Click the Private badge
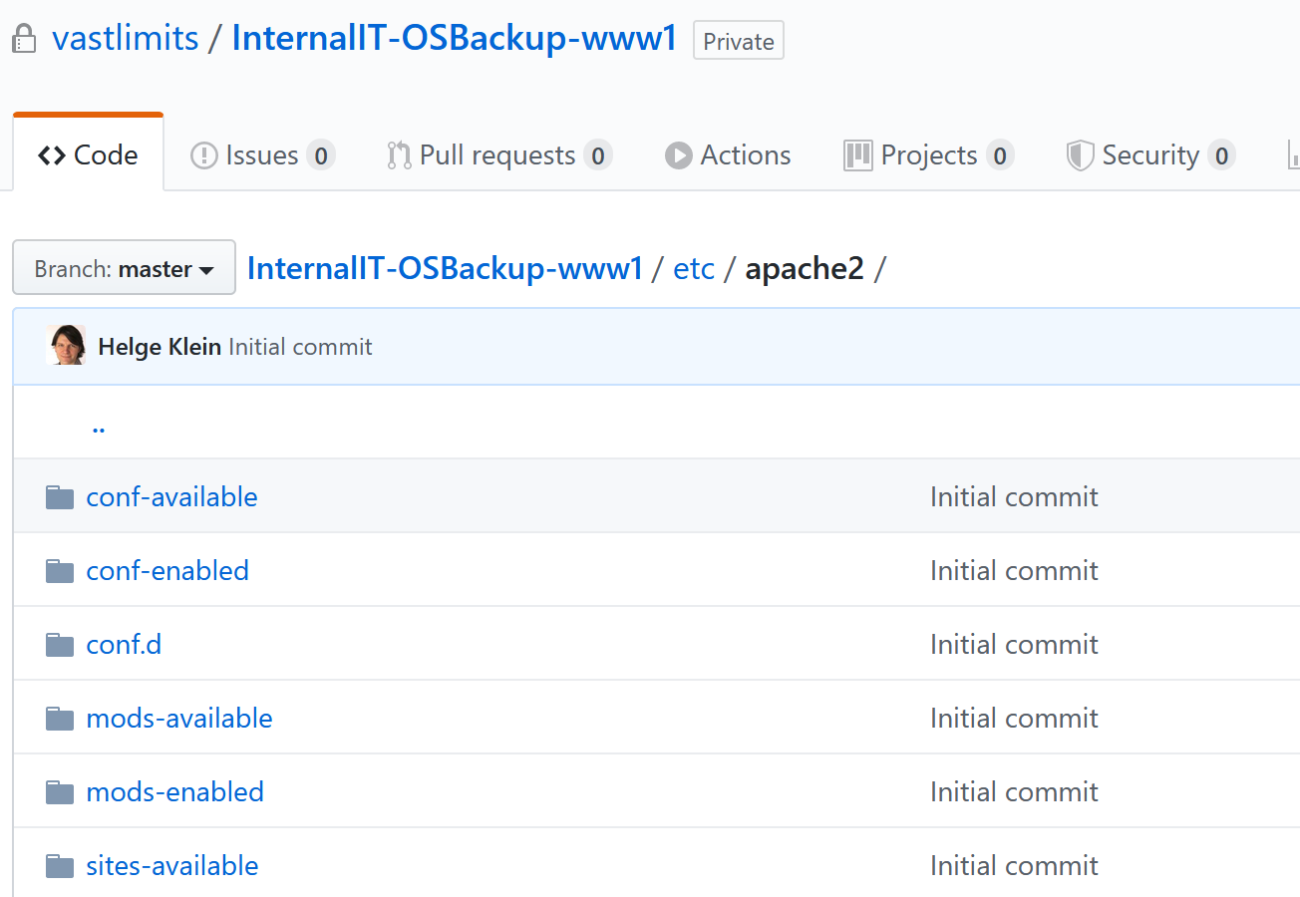The image size is (1300, 897). coord(738,41)
